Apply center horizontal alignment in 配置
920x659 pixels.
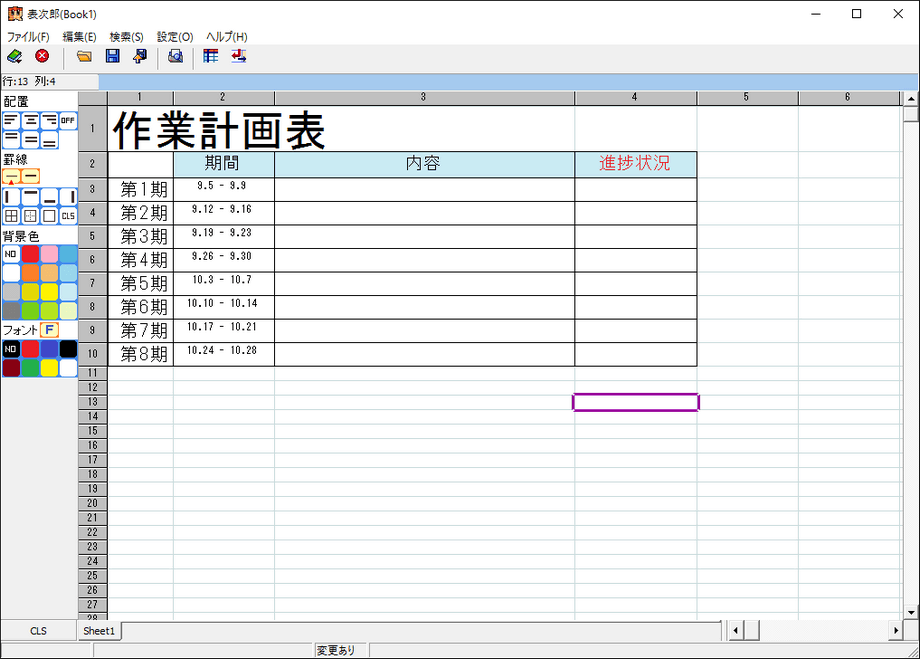[x=30, y=120]
